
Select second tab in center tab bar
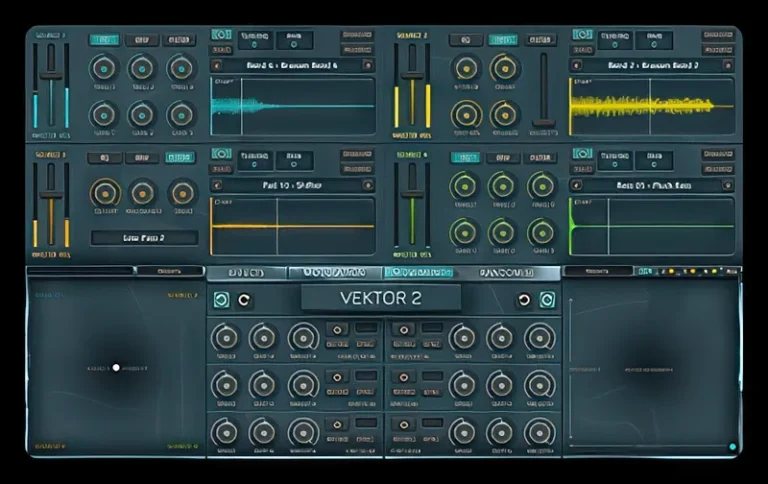(x=335, y=273)
